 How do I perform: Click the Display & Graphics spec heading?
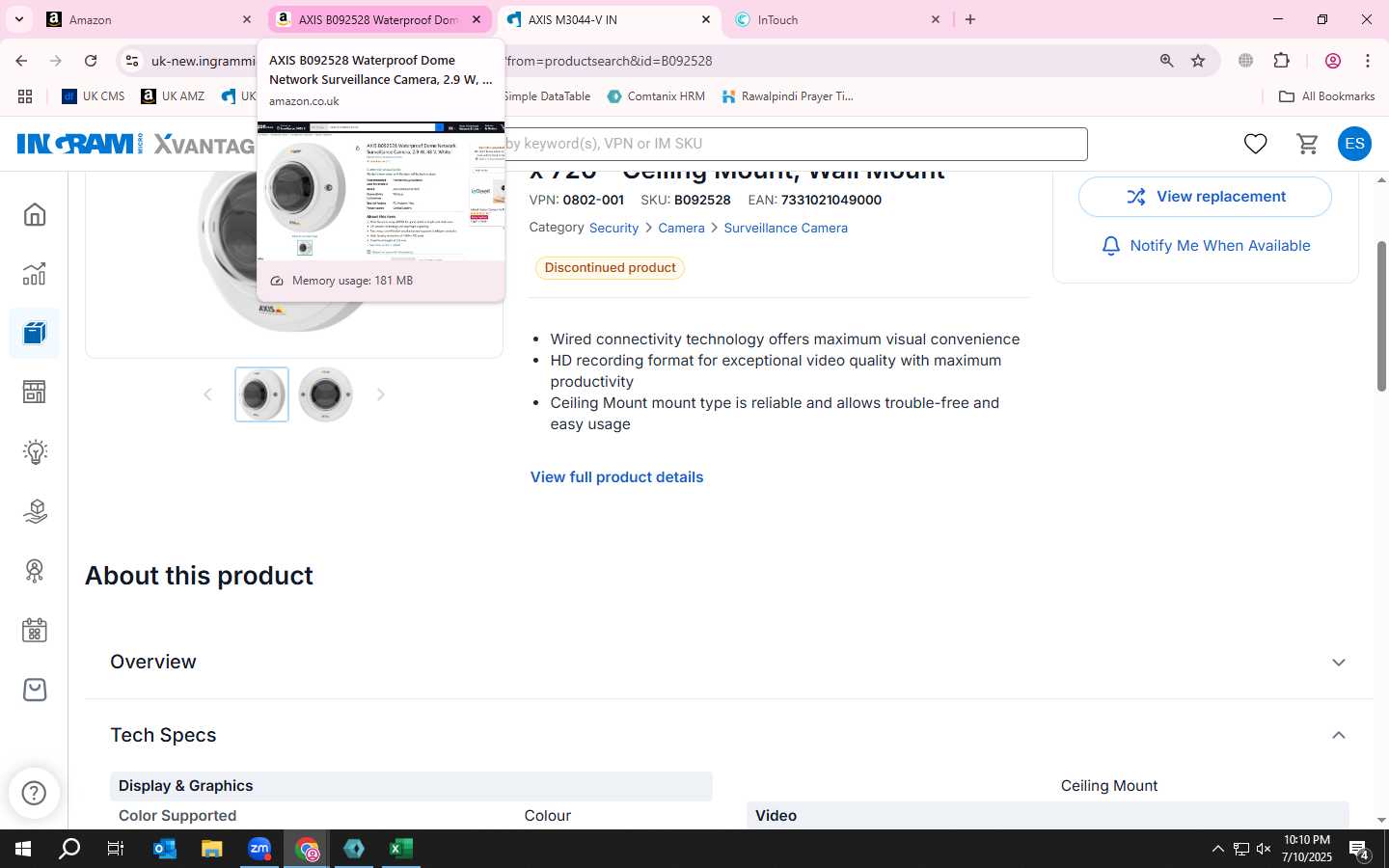(x=185, y=786)
